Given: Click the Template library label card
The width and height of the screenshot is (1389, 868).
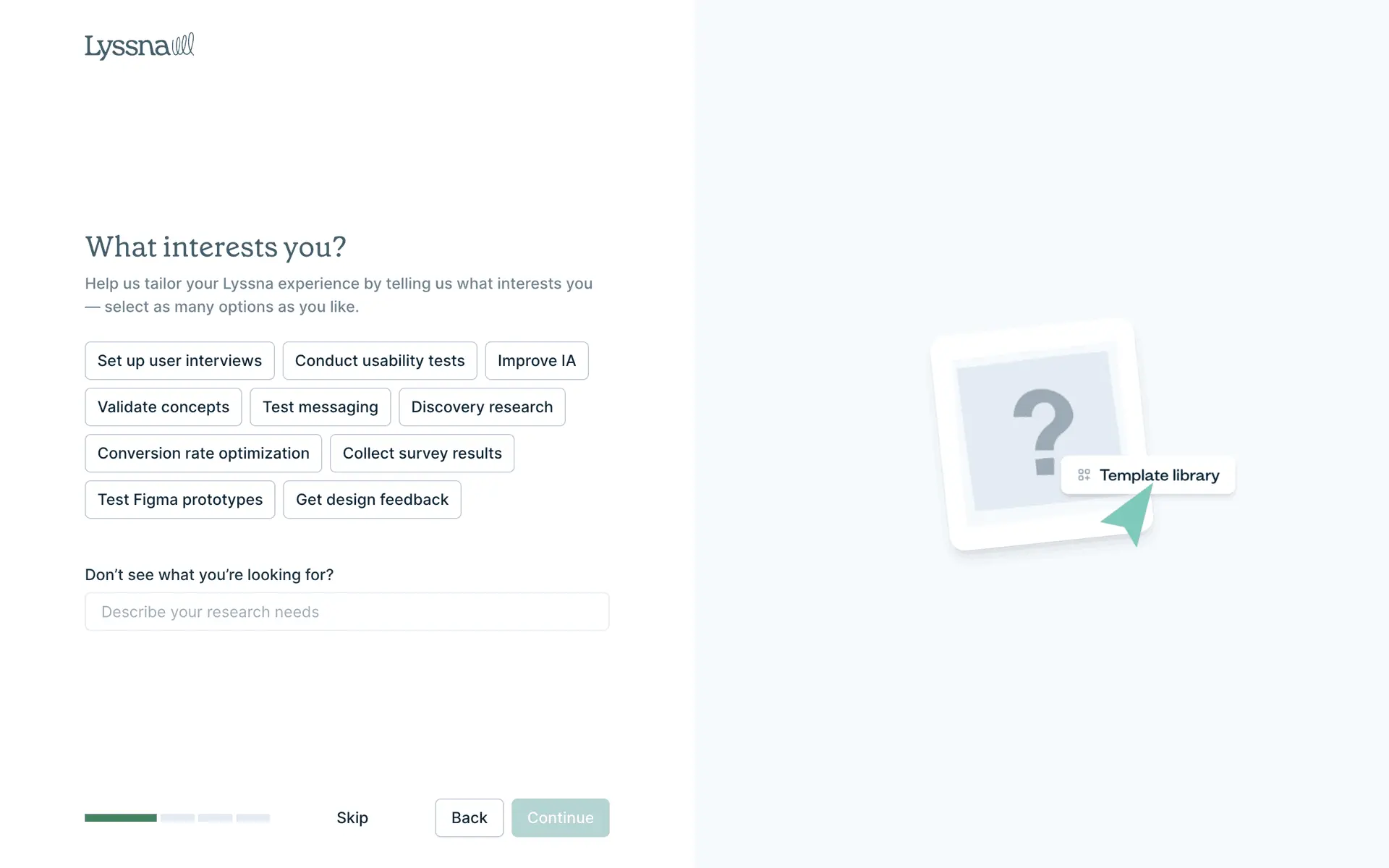Looking at the screenshot, I should point(1158,475).
